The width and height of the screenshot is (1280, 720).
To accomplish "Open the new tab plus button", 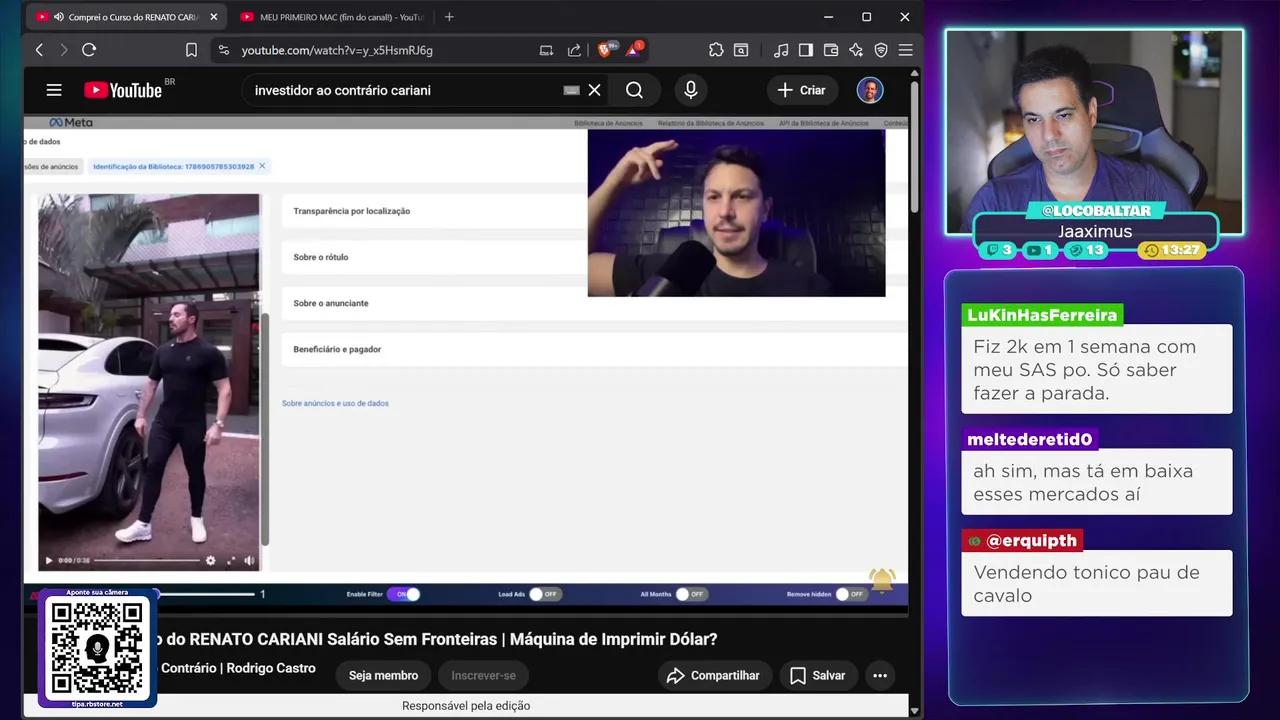I will pos(449,17).
